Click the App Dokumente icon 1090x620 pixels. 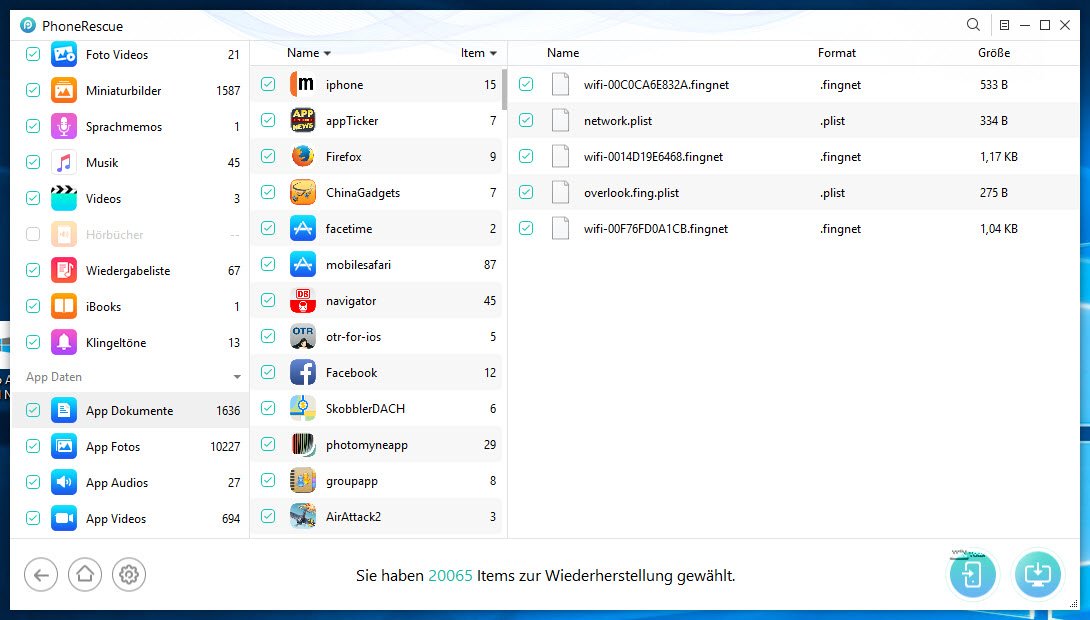pyautogui.click(x=64, y=411)
